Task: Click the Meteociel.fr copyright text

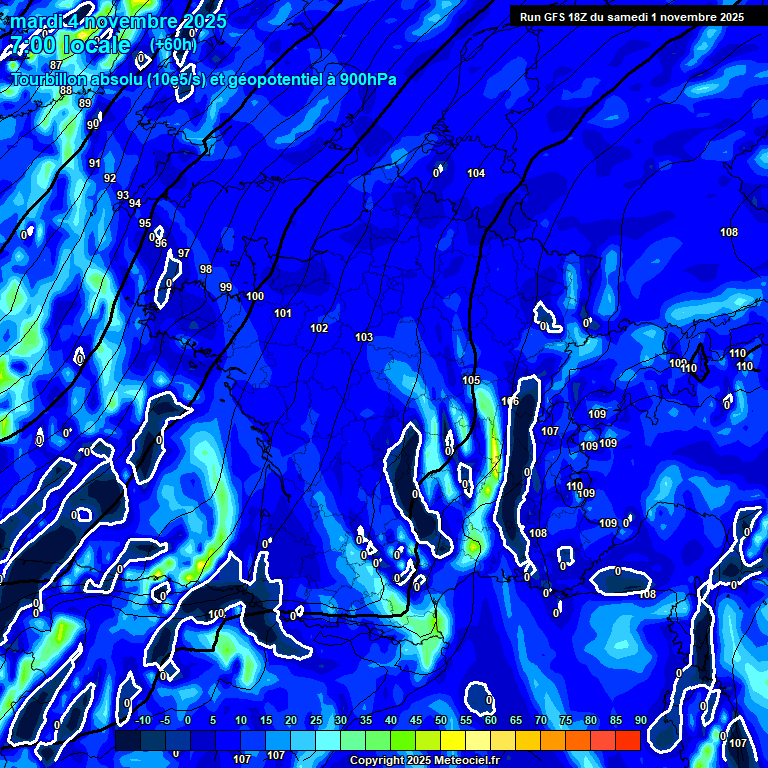Action: click(424, 761)
